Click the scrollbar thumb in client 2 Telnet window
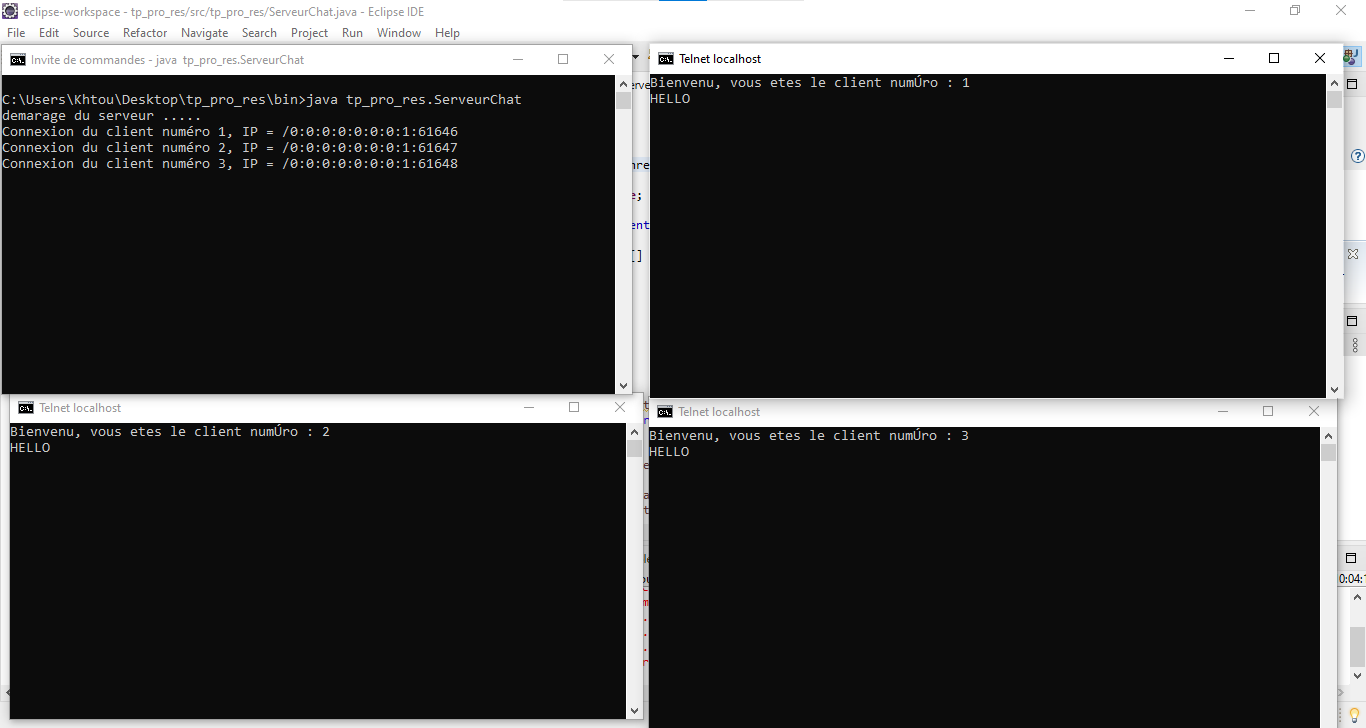This screenshot has height=728, width=1366. coord(634,449)
